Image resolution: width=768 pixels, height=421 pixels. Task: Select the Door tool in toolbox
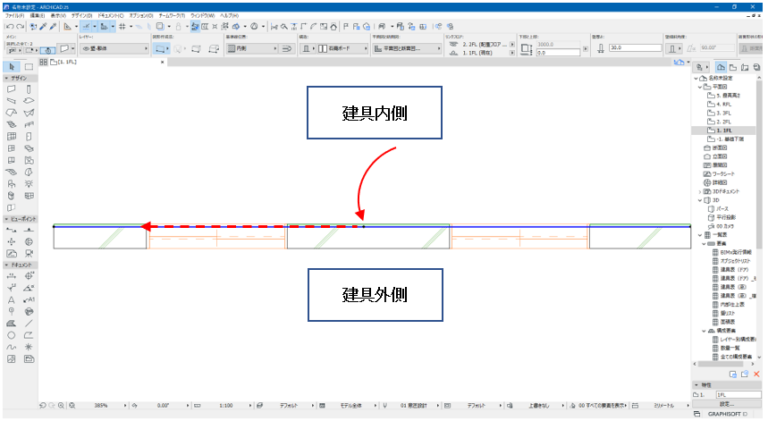point(29,137)
